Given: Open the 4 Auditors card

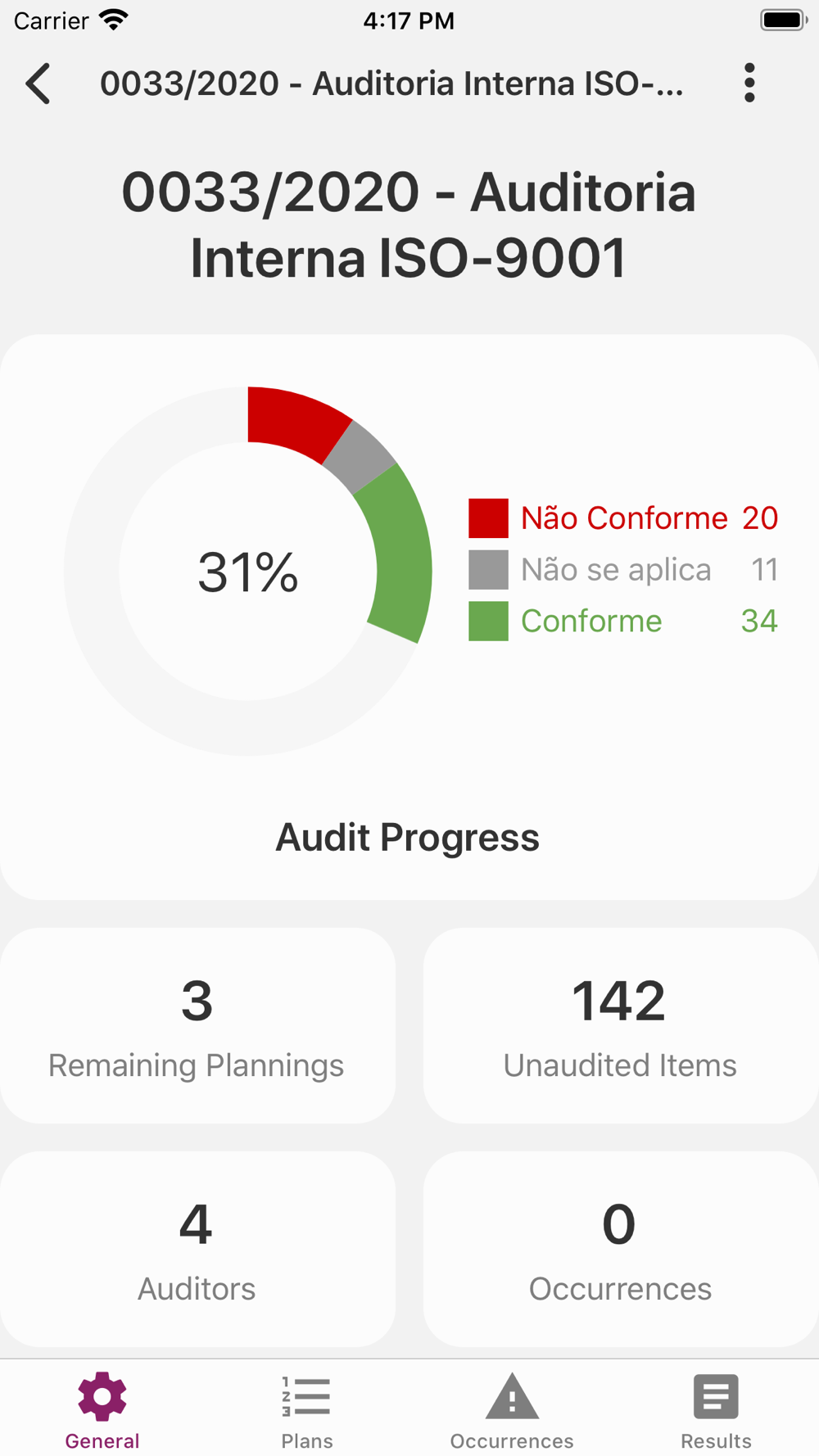Looking at the screenshot, I should pyautogui.click(x=197, y=1249).
